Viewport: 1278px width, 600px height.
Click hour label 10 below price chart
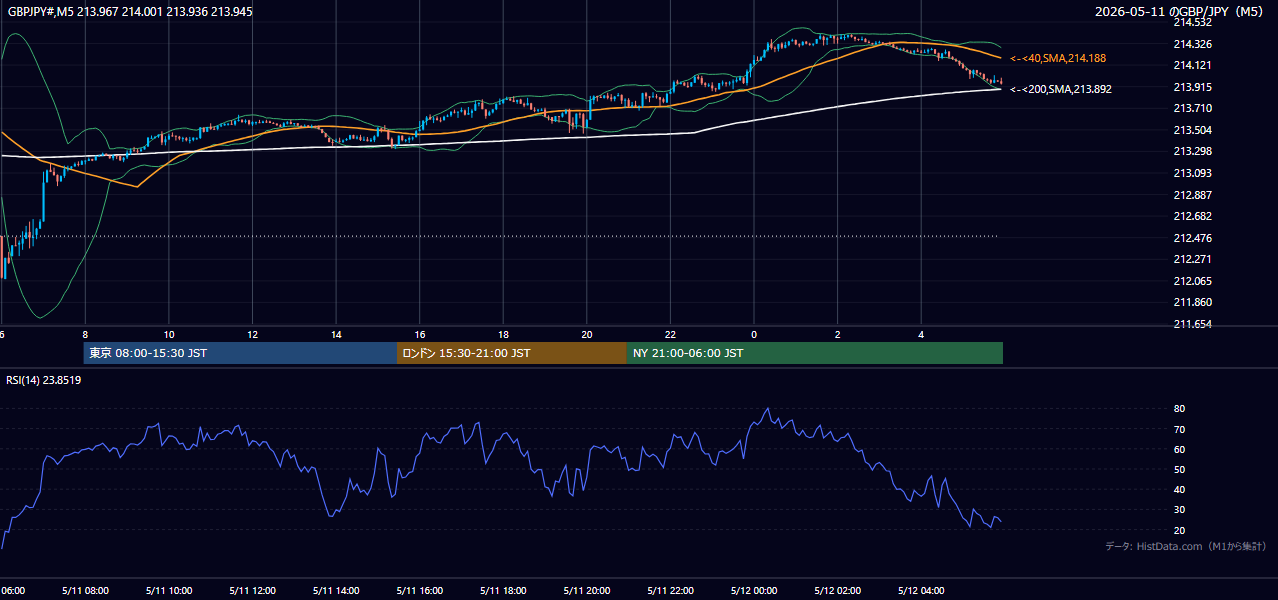169,334
